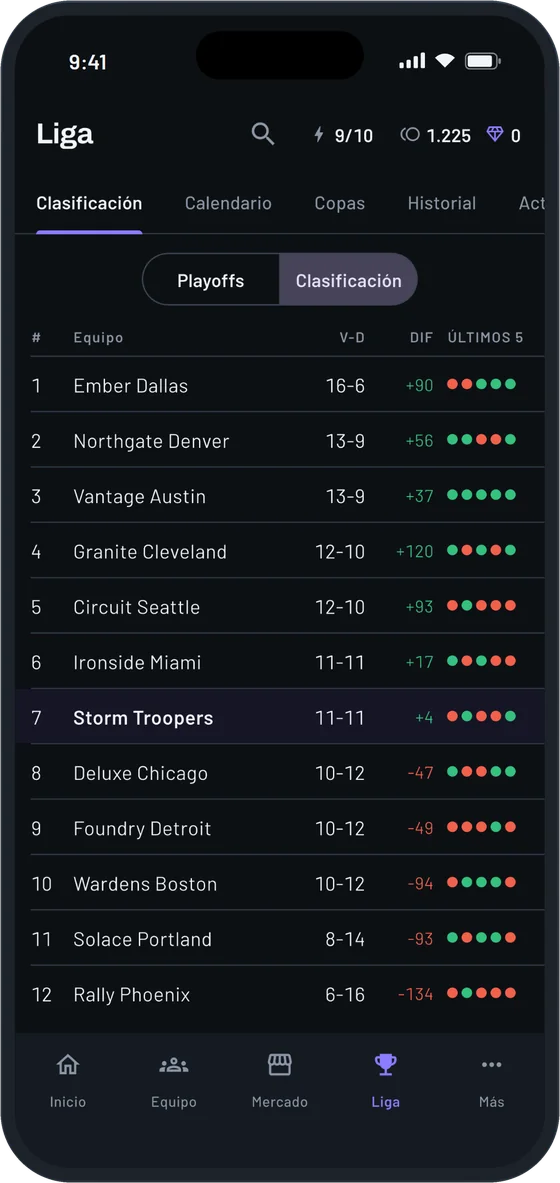
Task: Open the Más three-dots icon
Action: [x=491, y=1065]
